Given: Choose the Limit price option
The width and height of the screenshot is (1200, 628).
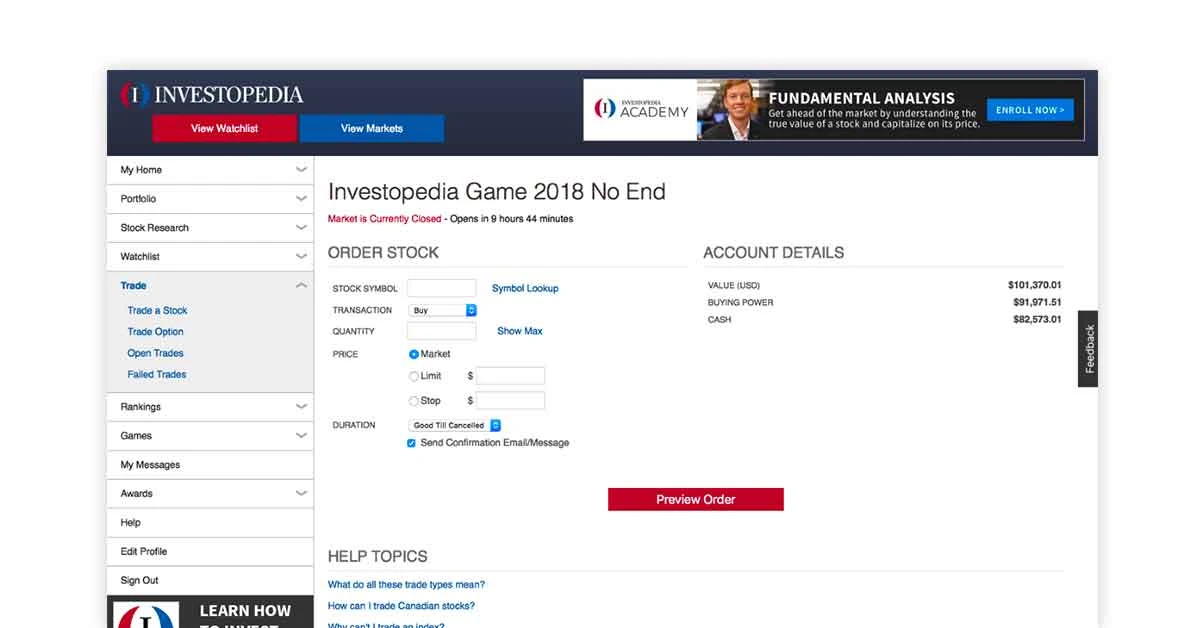Looking at the screenshot, I should [414, 376].
